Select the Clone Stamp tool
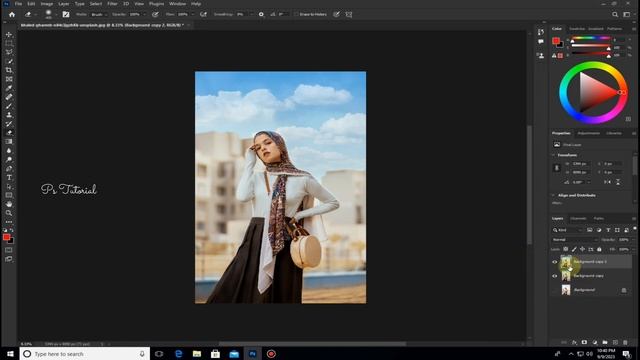The height and width of the screenshot is (360, 640). click(x=9, y=115)
